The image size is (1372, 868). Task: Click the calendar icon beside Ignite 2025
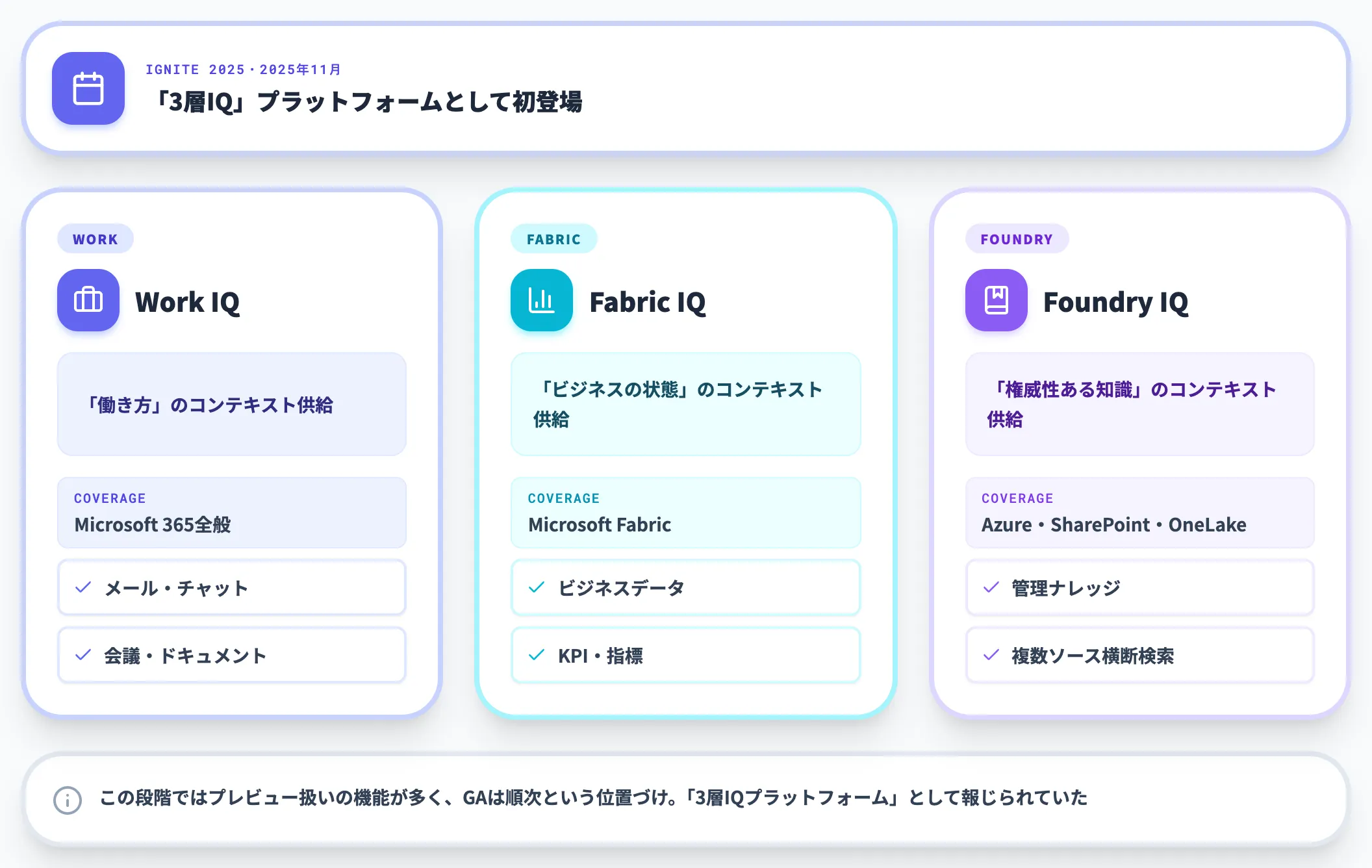point(88,88)
